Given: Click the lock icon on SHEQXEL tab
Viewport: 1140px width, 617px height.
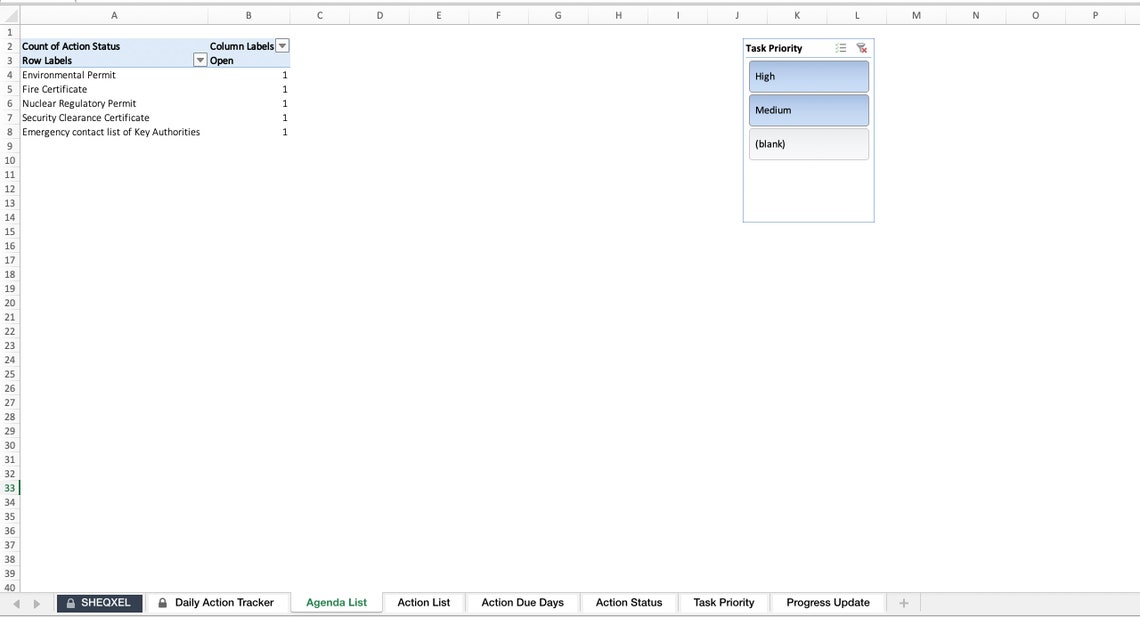Looking at the screenshot, I should (x=70, y=602).
